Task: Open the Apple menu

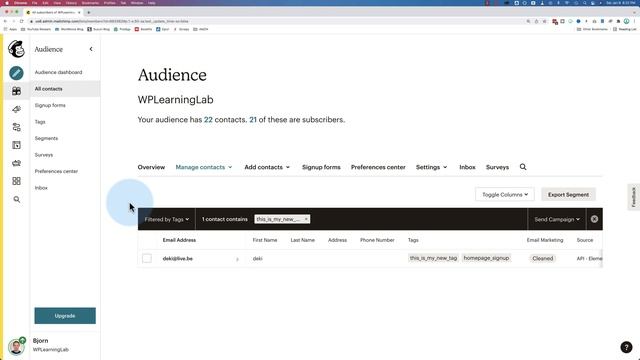Action: pyautogui.click(x=7, y=2)
